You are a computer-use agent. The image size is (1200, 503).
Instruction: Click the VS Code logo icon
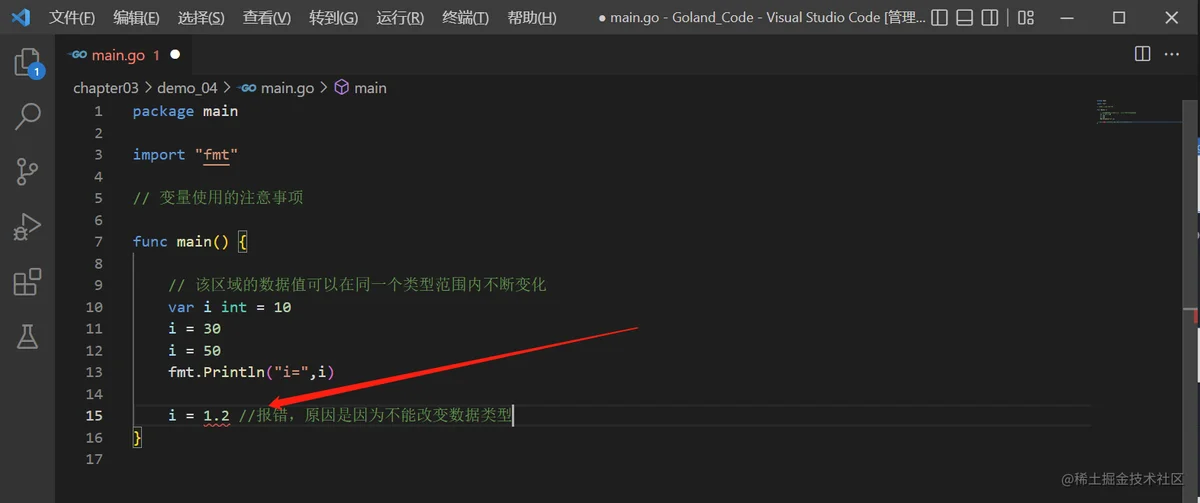(x=21, y=17)
